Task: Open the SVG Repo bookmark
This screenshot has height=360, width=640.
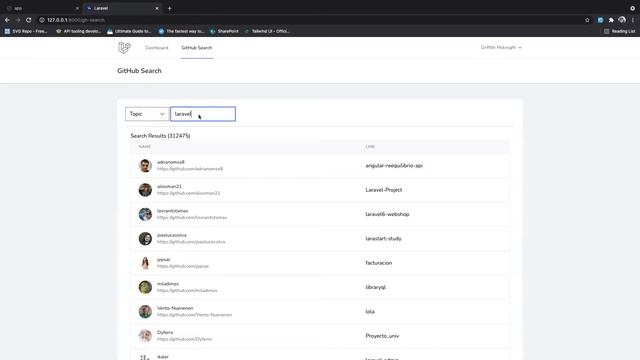Action: click(26, 31)
